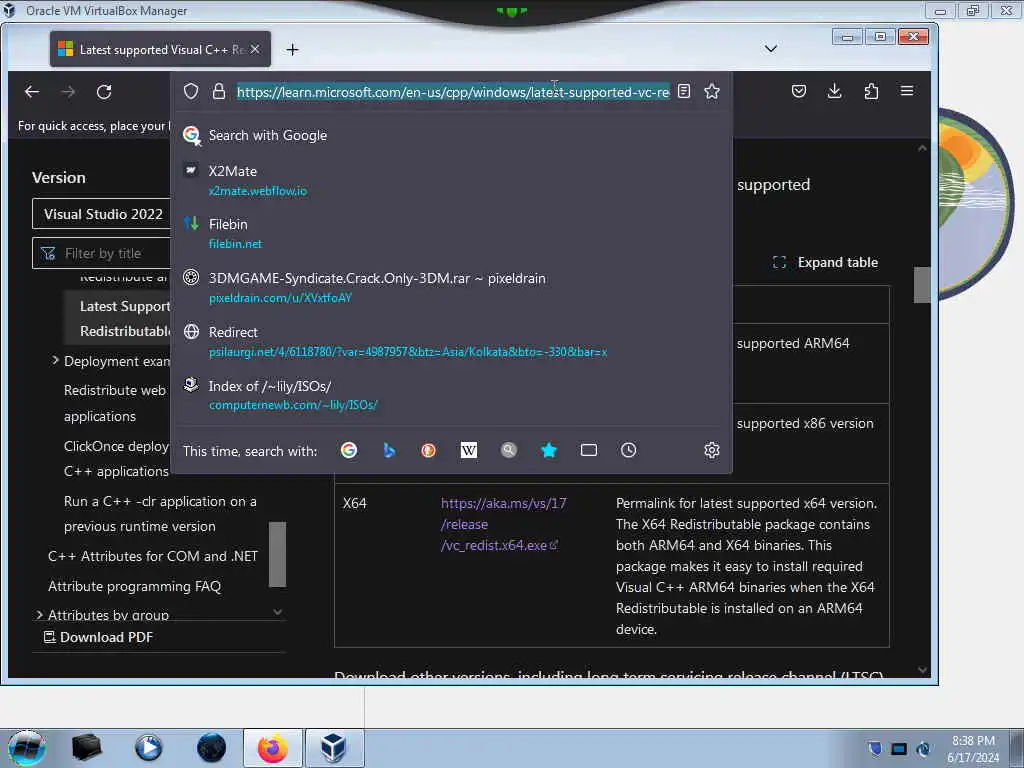The width and height of the screenshot is (1024, 768).
Task: Save to Pocket icon in toolbar
Action: click(798, 91)
